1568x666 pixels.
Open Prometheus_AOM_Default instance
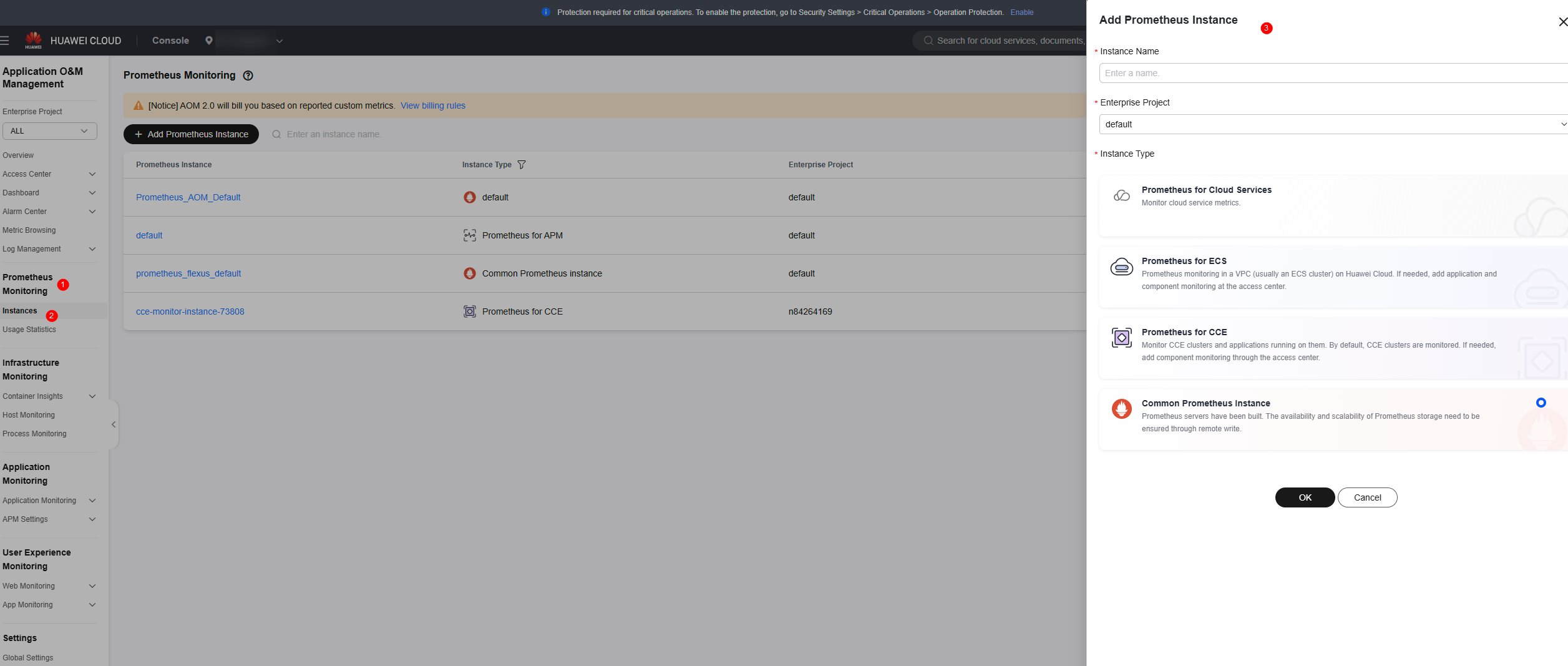pos(188,197)
